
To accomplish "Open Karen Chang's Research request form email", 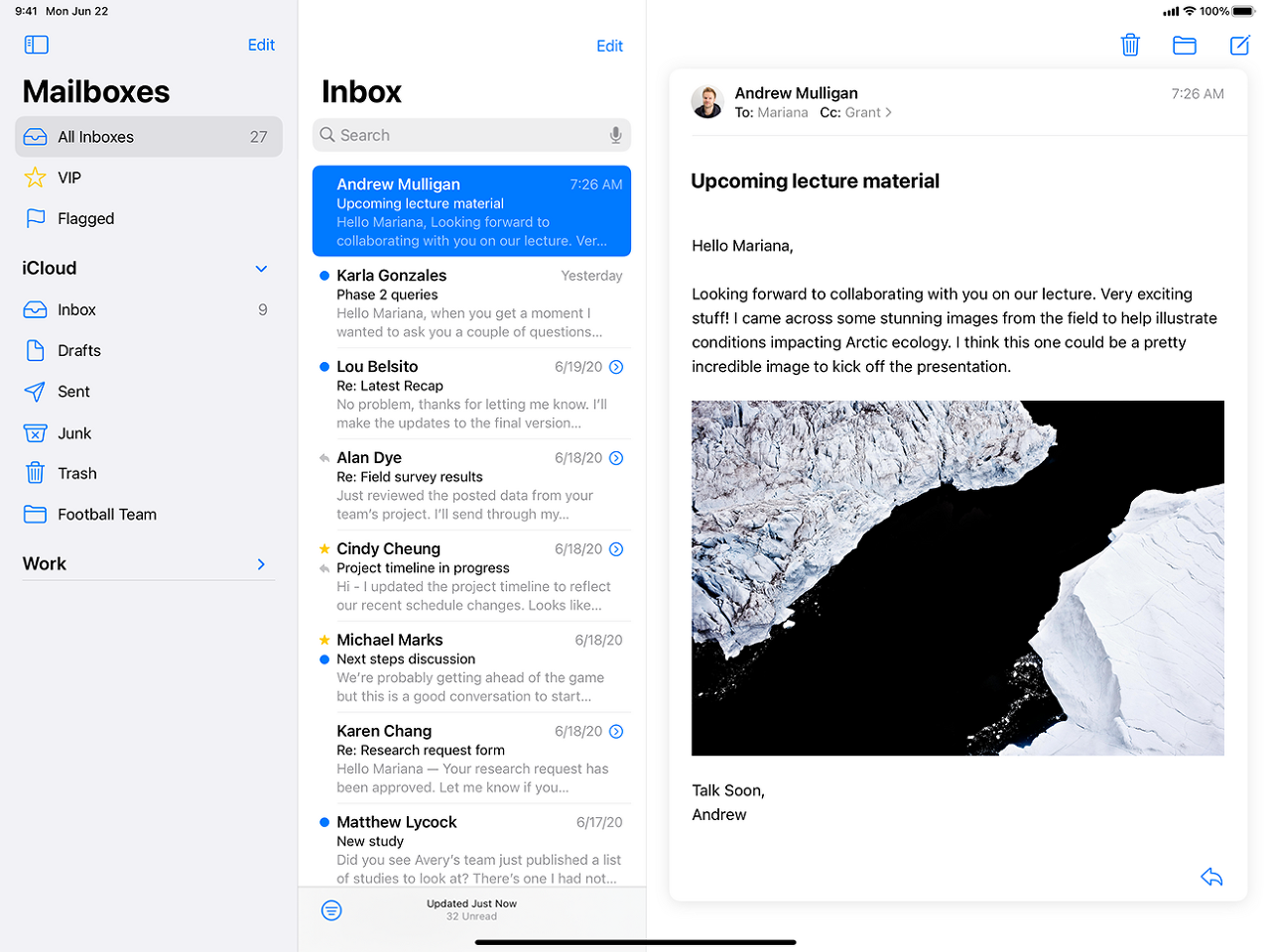I will coord(471,759).
